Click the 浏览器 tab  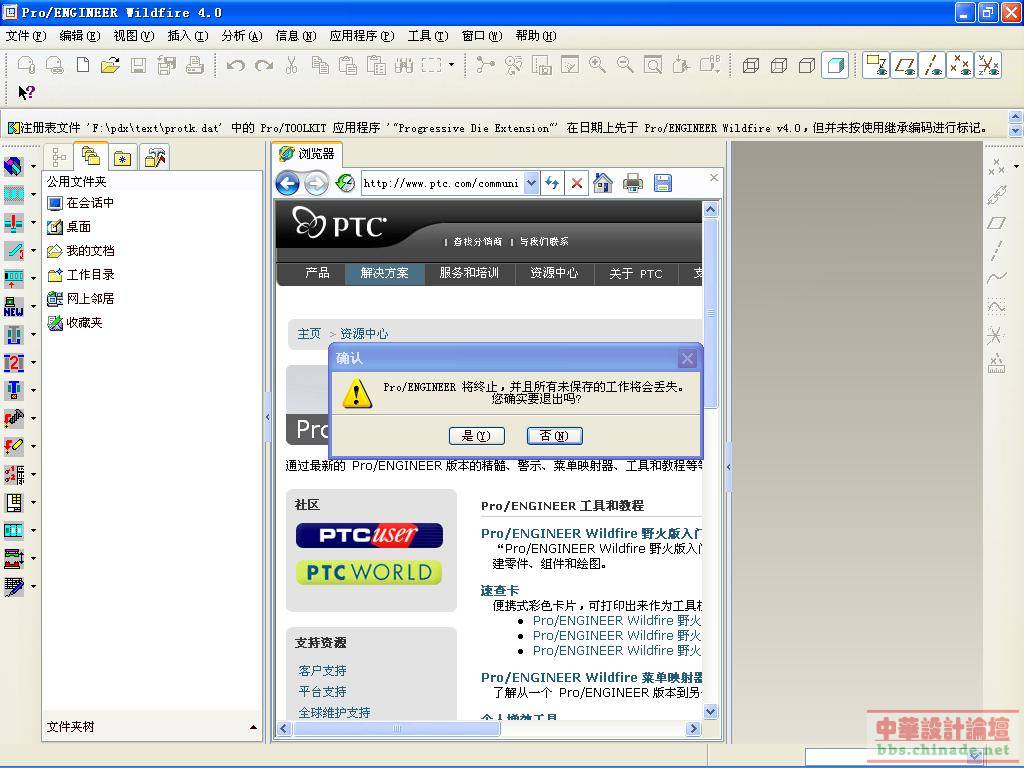click(x=307, y=154)
